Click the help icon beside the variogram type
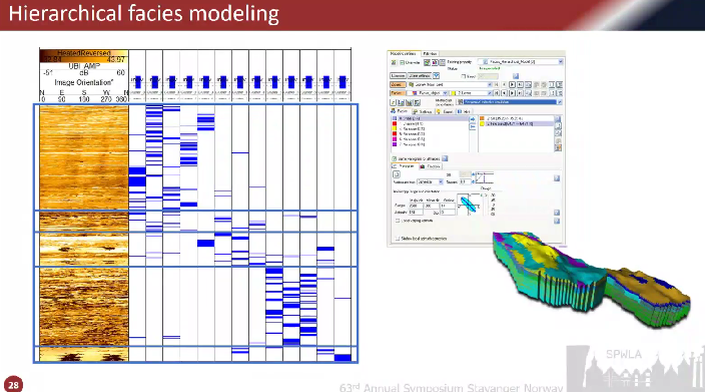The image size is (705, 392). click(x=557, y=178)
